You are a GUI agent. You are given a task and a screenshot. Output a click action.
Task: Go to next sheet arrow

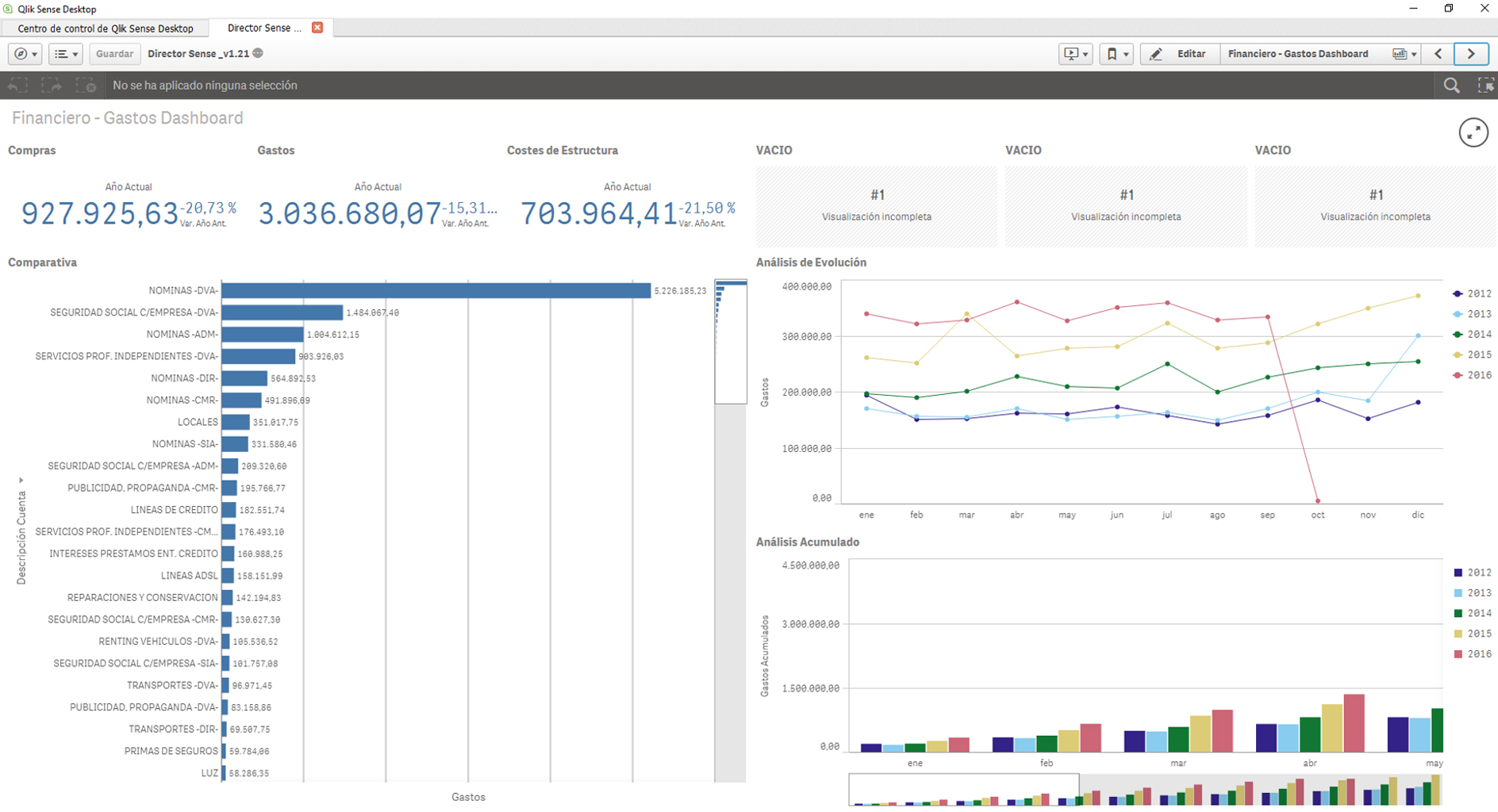click(1471, 54)
